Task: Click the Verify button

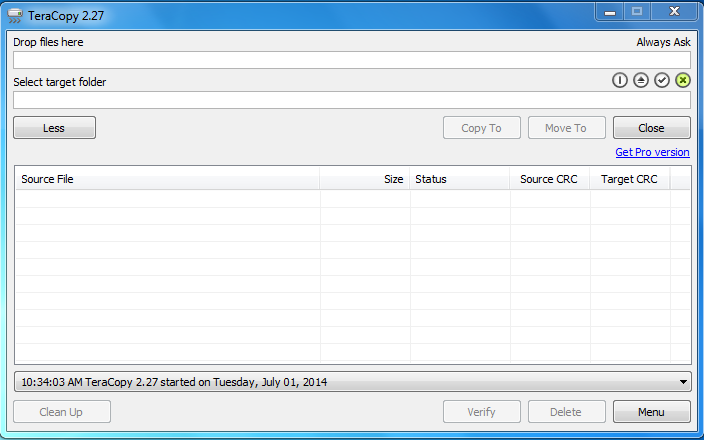Action: 482,412
